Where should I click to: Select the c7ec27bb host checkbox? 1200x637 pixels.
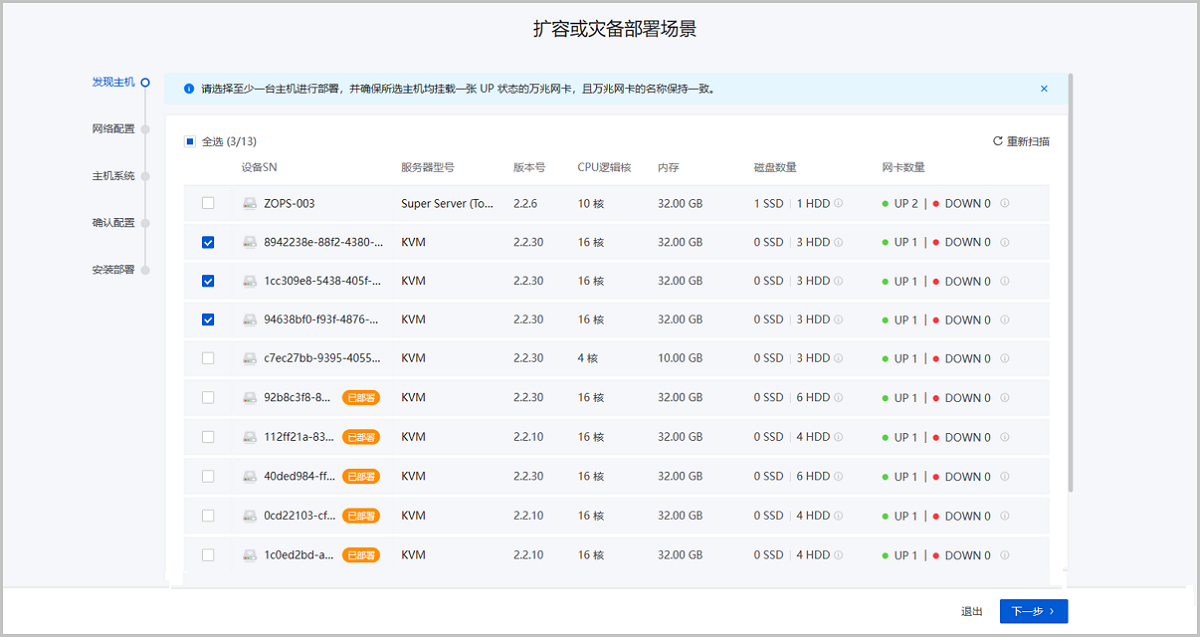(x=208, y=358)
